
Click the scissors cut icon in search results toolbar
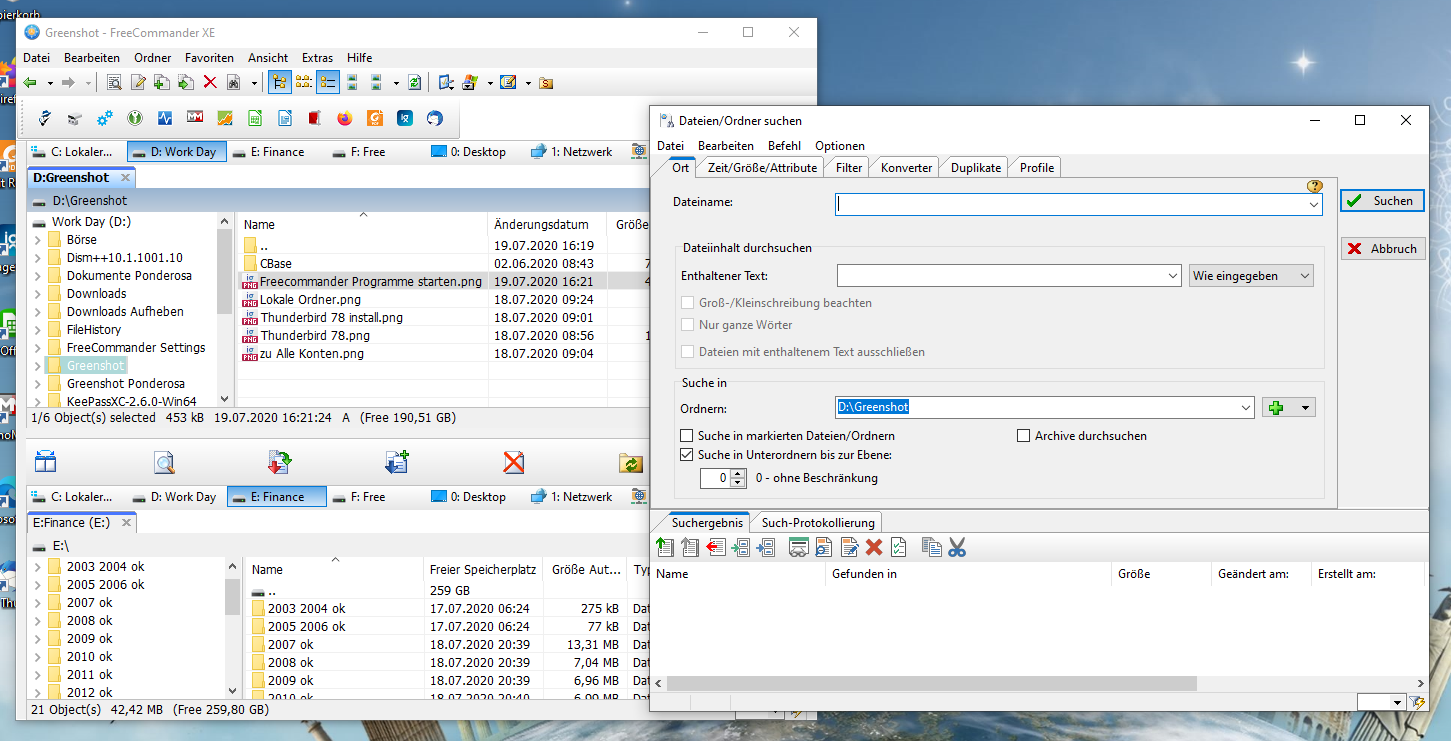(957, 547)
